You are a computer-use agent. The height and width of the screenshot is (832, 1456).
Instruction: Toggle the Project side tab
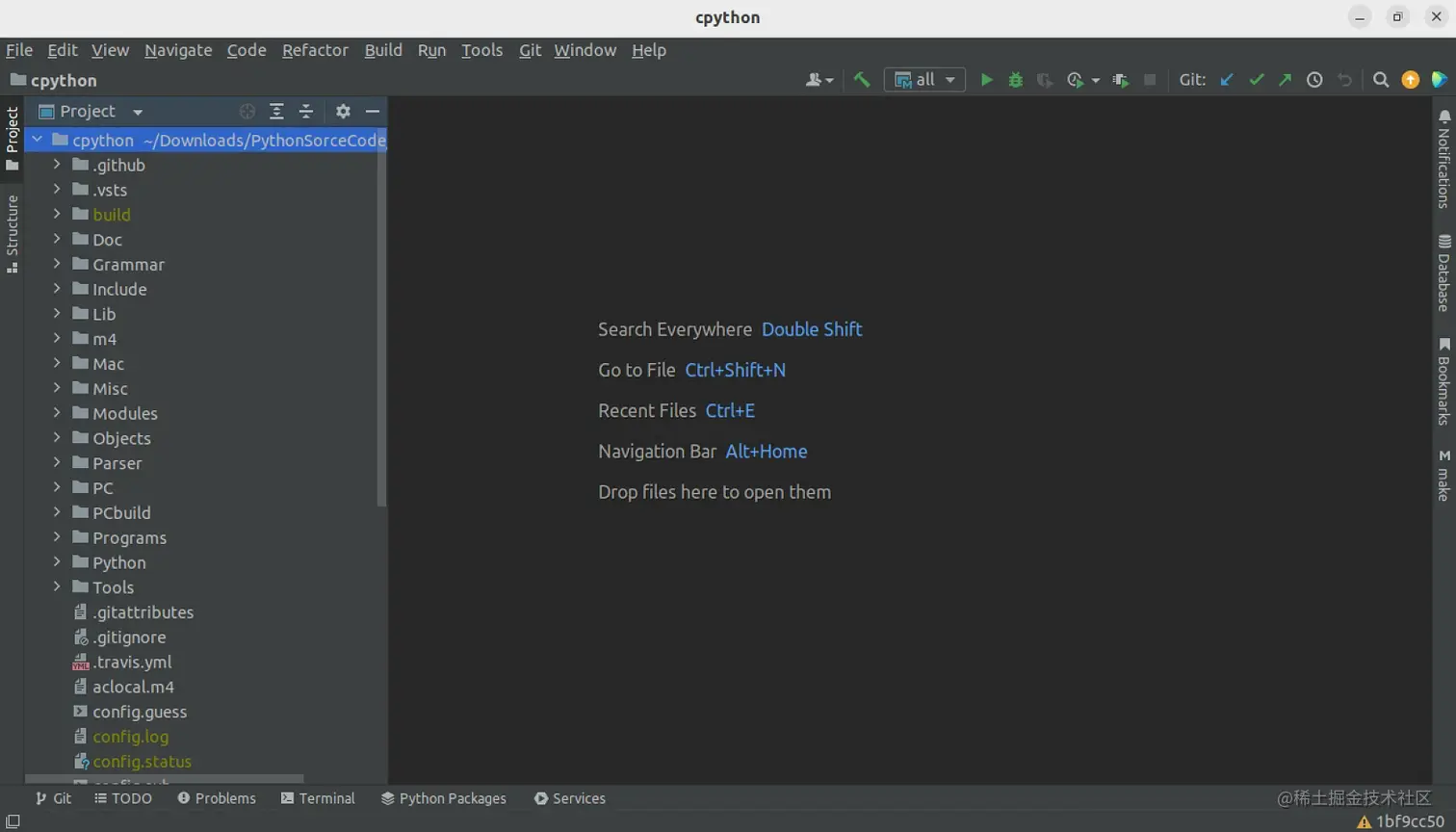[12, 139]
